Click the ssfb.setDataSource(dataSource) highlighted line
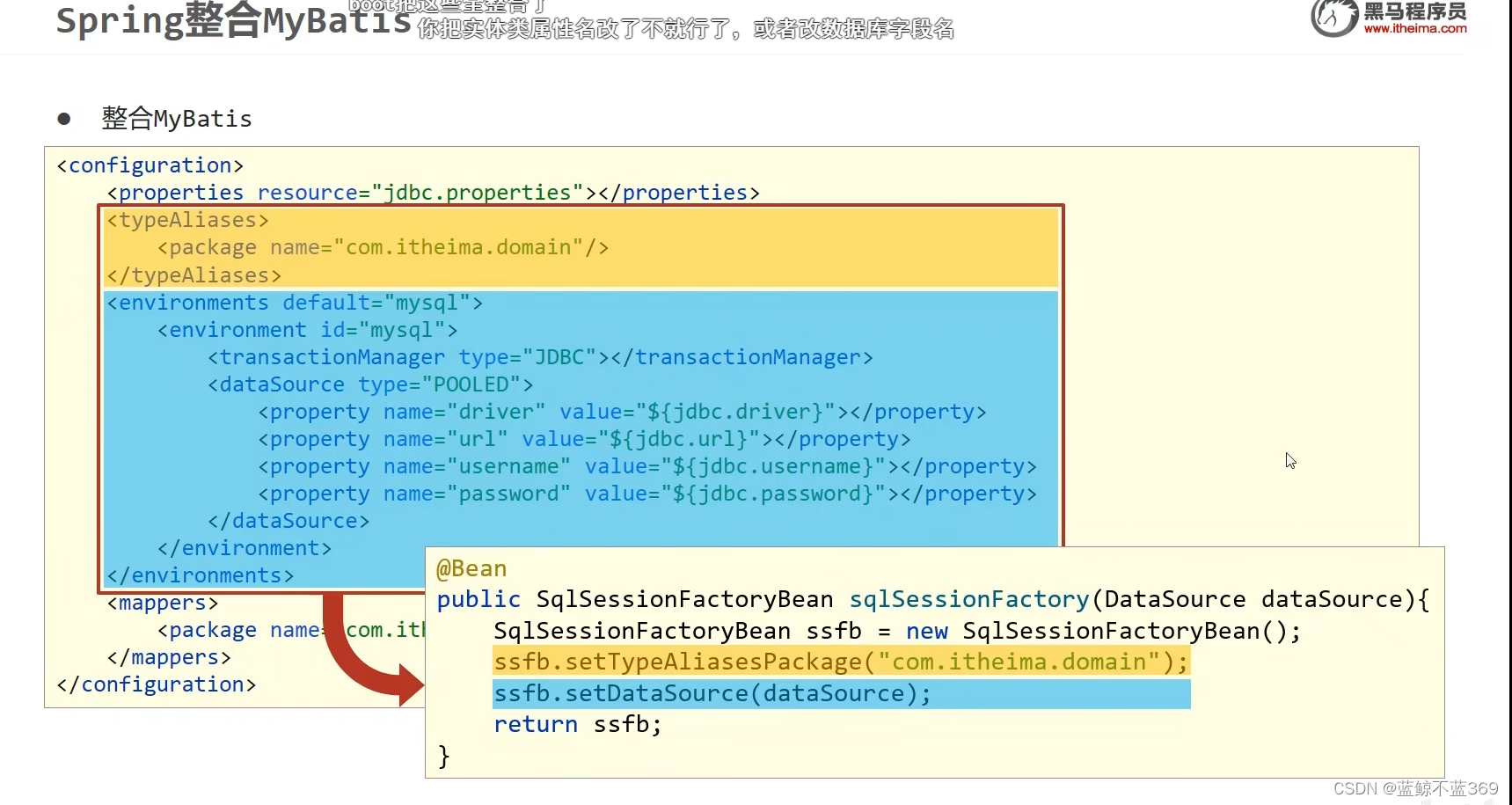Image resolution: width=1512 pixels, height=805 pixels. click(842, 694)
